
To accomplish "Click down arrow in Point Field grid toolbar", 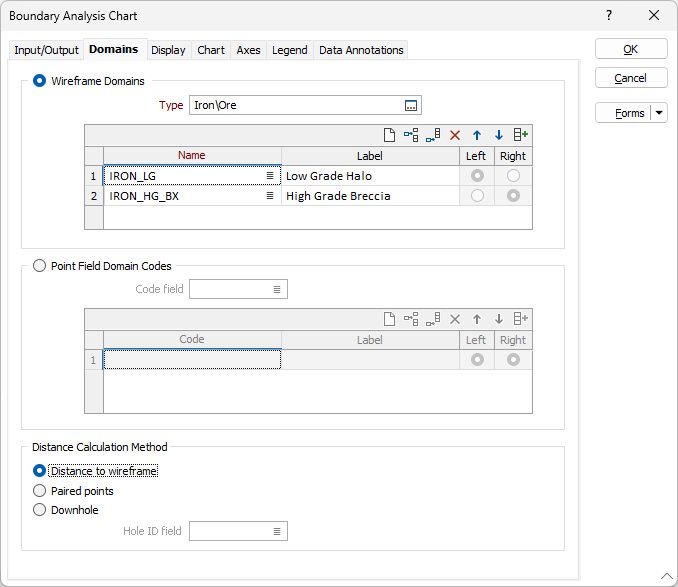I will pyautogui.click(x=499, y=319).
